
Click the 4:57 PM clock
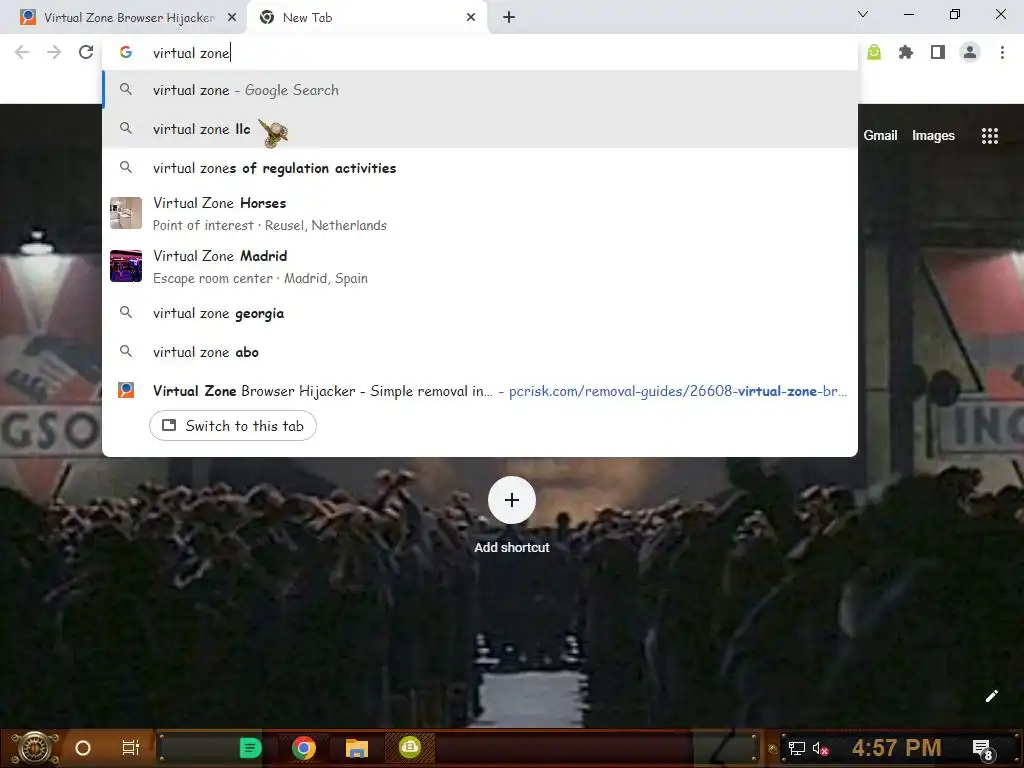coord(897,748)
